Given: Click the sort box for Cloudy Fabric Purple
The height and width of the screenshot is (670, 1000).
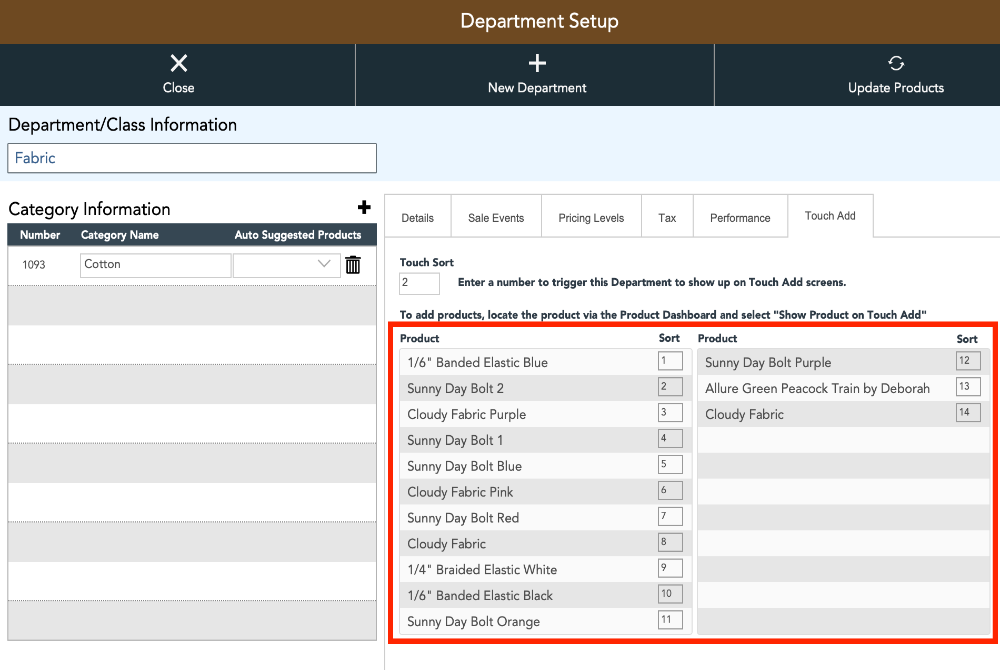Looking at the screenshot, I should [x=670, y=412].
